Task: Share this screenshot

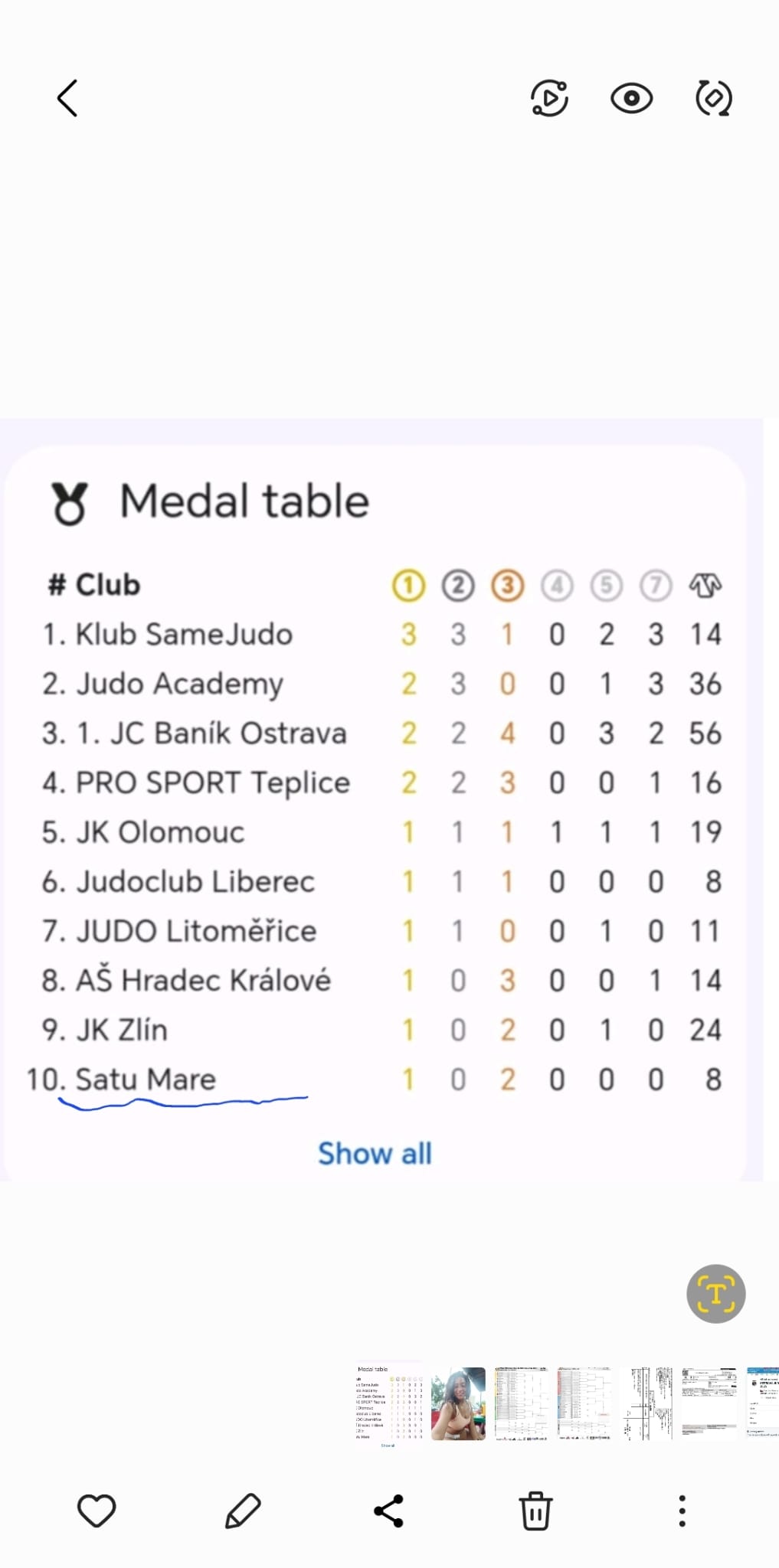Action: pos(388,1511)
